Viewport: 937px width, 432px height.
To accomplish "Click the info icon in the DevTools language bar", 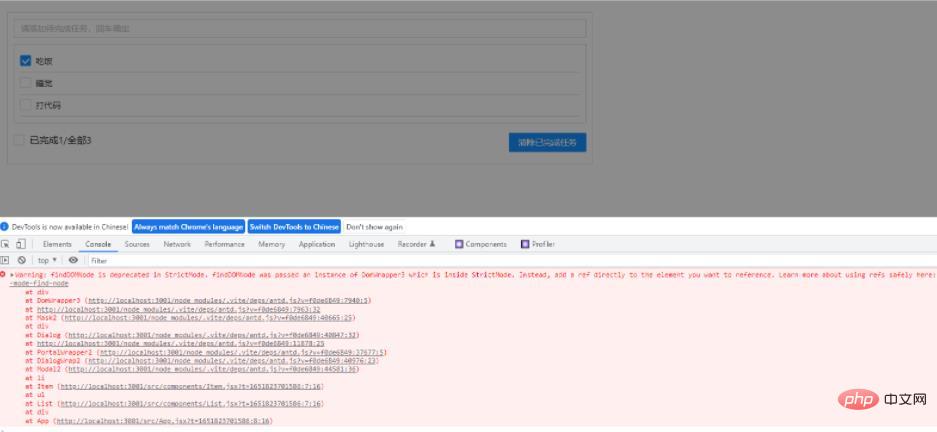I will click(x=4, y=226).
